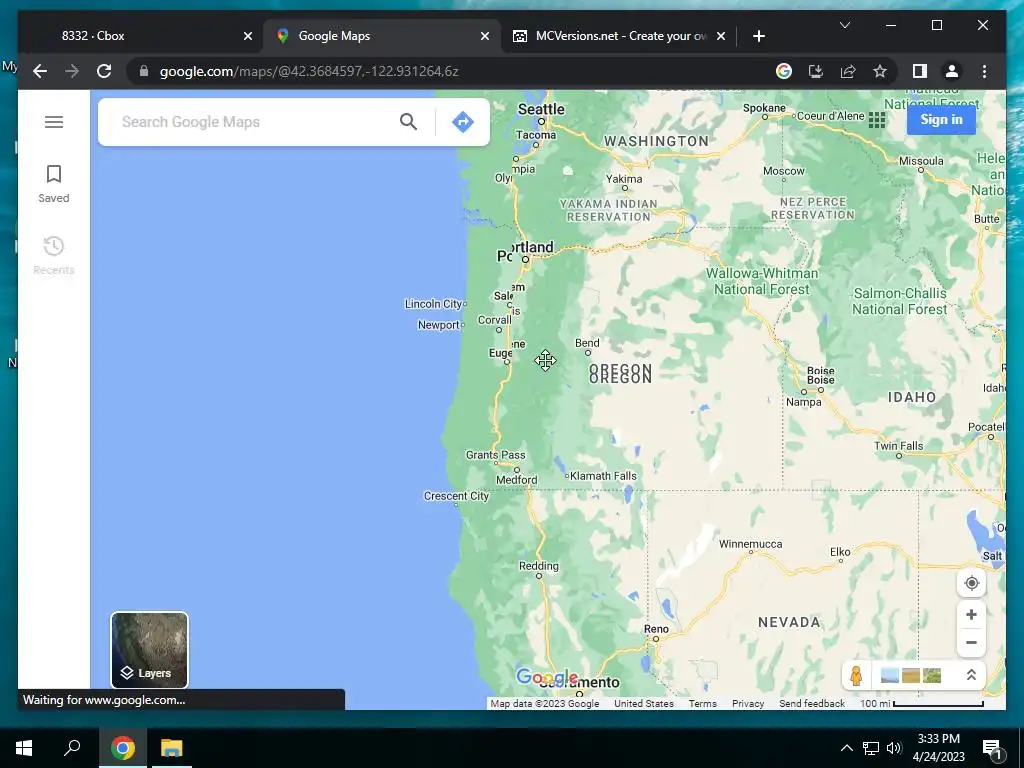Click the United States link
This screenshot has width=1024, height=768.
click(643, 703)
